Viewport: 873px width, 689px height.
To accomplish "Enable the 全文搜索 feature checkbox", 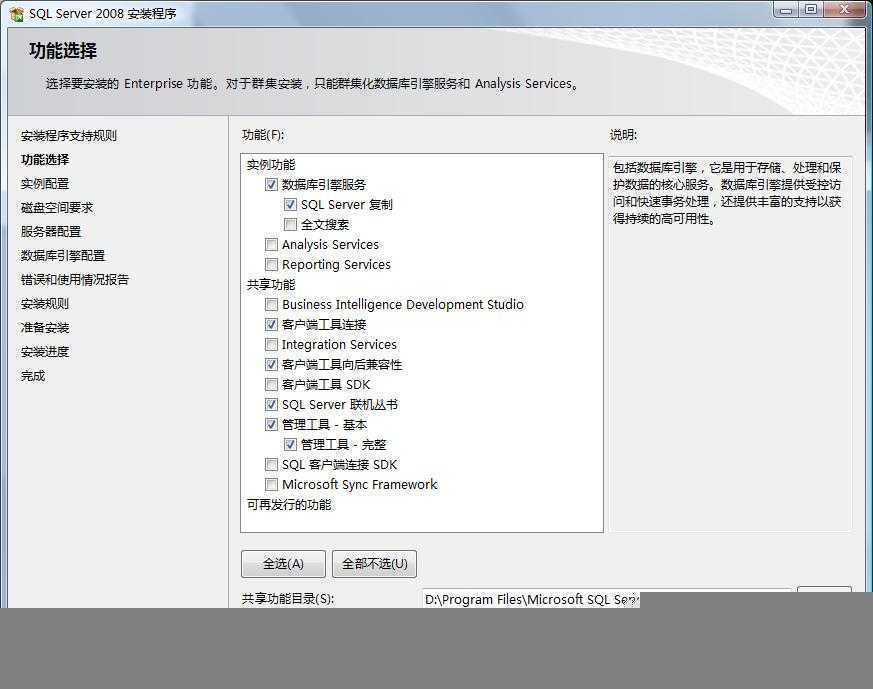I will [291, 224].
